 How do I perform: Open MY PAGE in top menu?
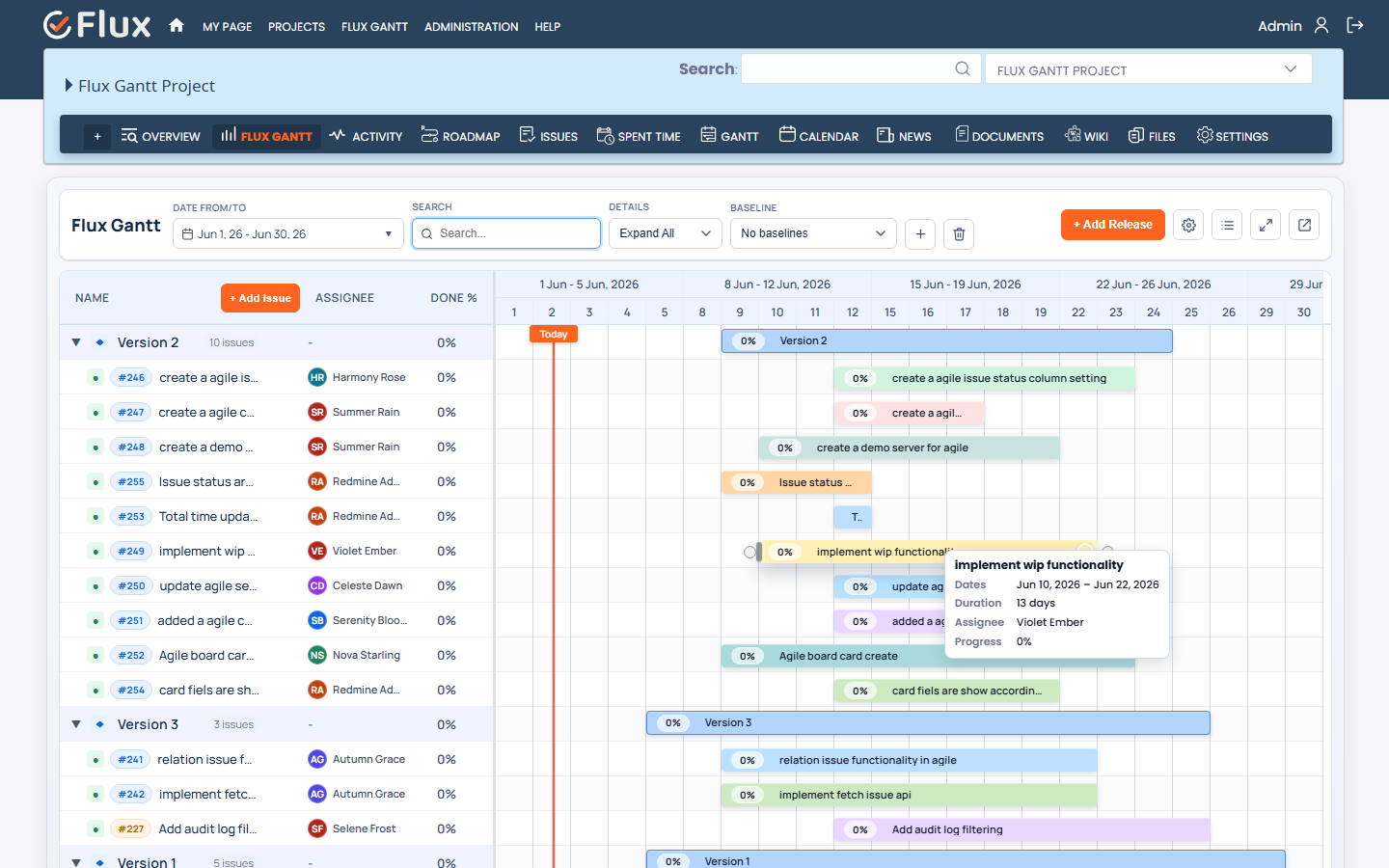tap(227, 27)
